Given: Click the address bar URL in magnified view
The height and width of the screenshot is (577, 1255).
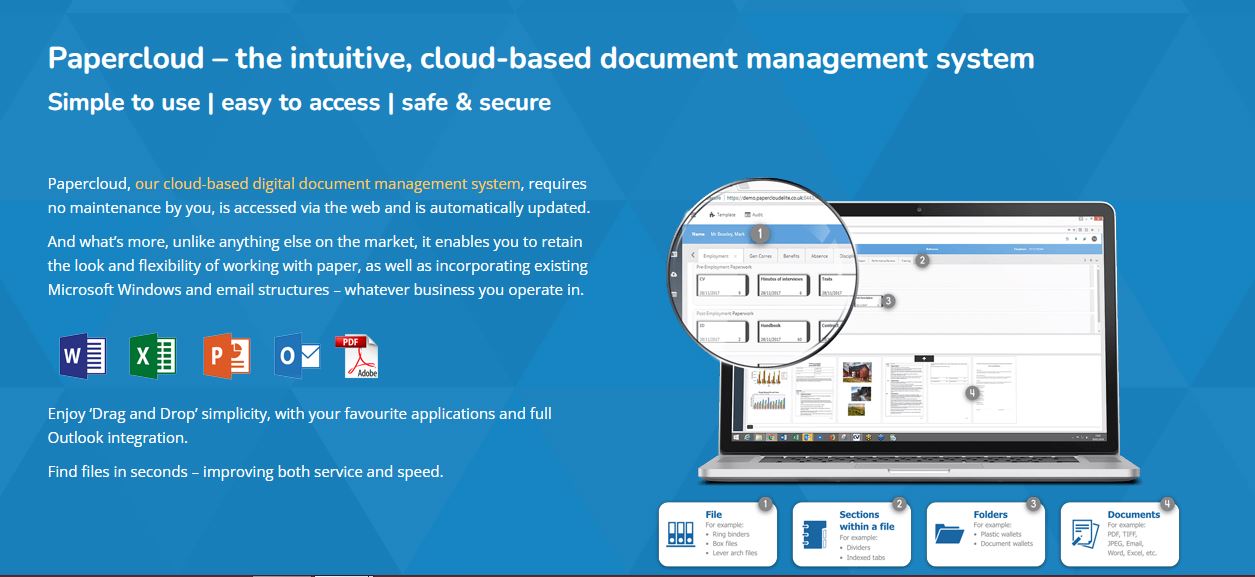Looking at the screenshot, I should pyautogui.click(x=771, y=198).
